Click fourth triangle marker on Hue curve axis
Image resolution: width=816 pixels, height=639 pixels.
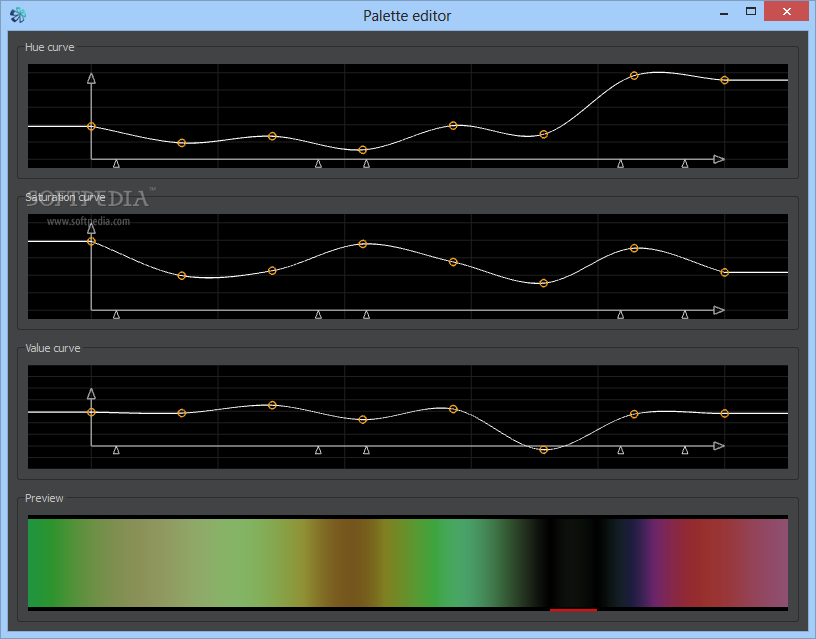pyautogui.click(x=620, y=164)
